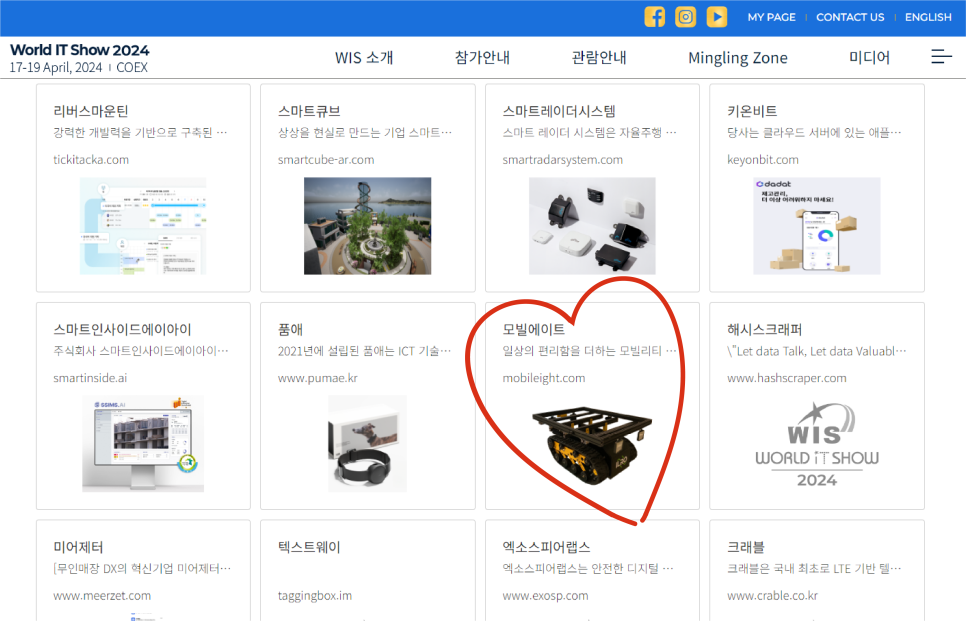View the SSIMS.AI monitor image
This screenshot has height=621, width=966.
coord(143,444)
